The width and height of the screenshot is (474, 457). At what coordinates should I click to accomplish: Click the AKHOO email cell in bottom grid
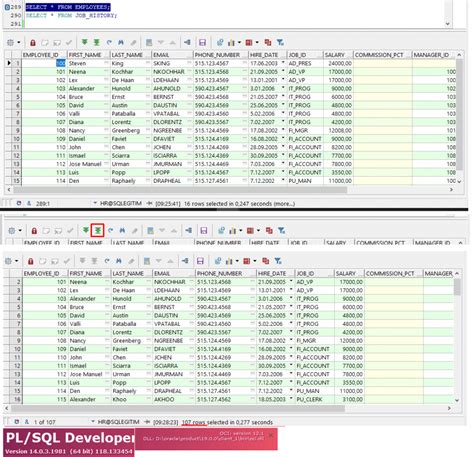click(x=174, y=399)
